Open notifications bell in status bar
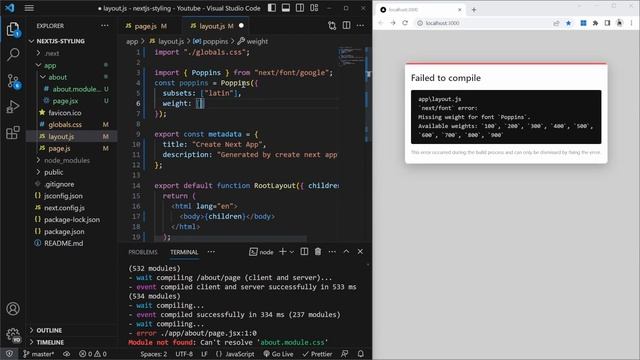Image resolution: width=640 pixels, height=360 pixels. [x=360, y=354]
